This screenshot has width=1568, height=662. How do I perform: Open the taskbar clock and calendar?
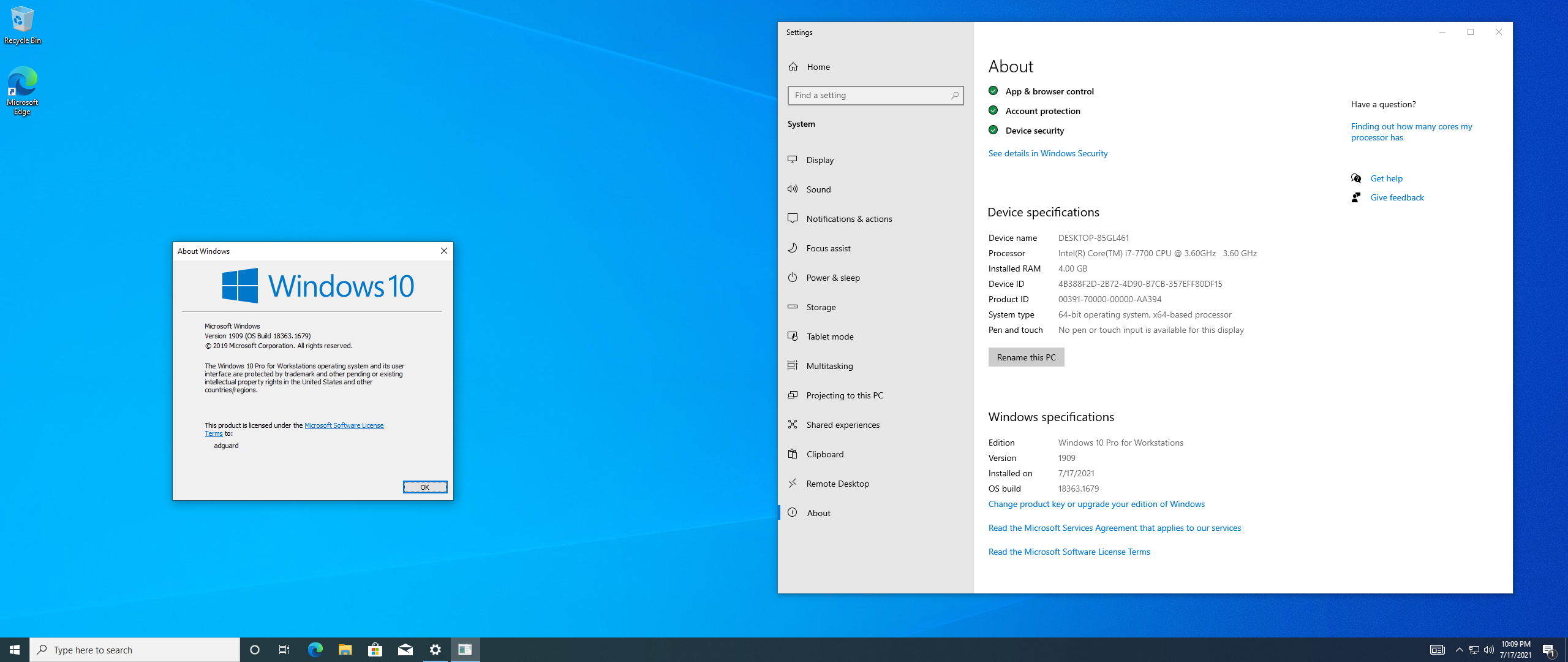tap(1516, 650)
